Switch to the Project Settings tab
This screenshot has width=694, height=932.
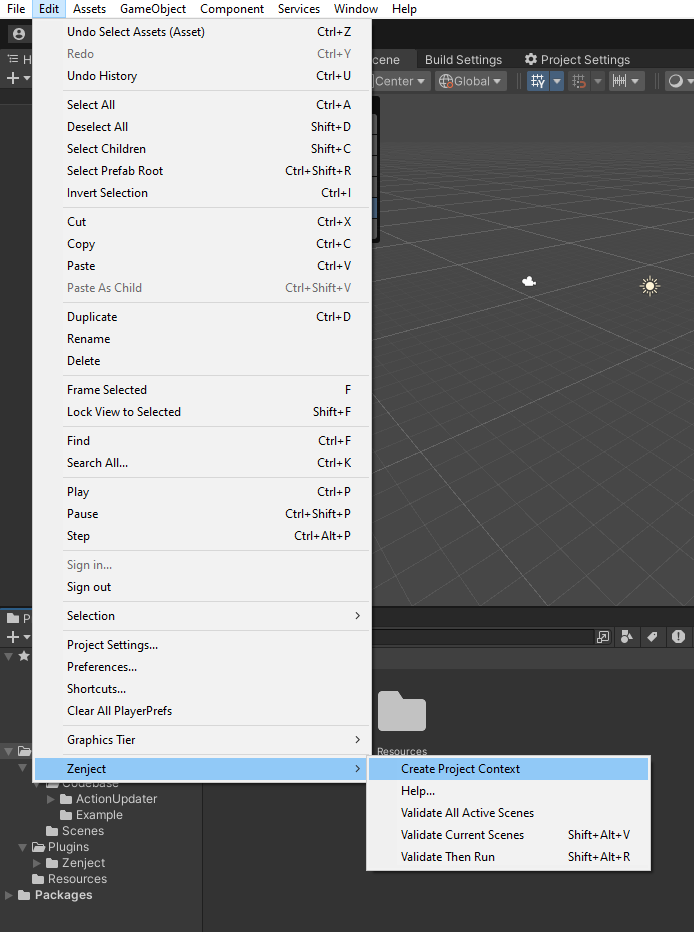(x=578, y=59)
